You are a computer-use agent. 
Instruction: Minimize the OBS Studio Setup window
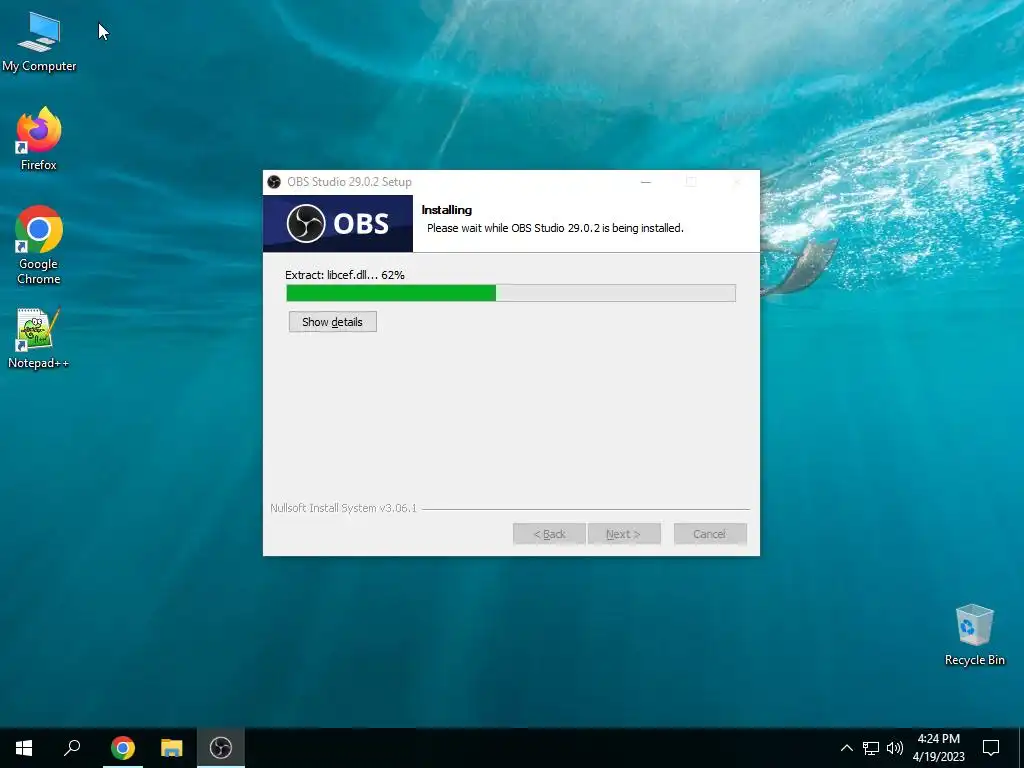646,182
